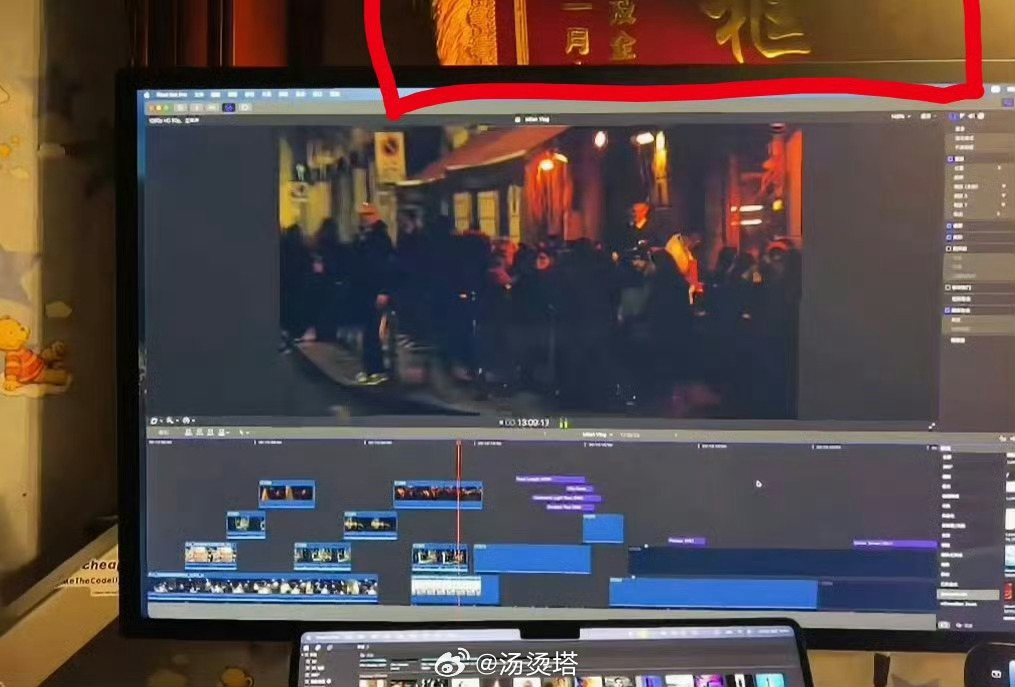Screen dimensions: 1015x687
Task: Select the highlighted row in the effects list
Action: tap(968, 594)
